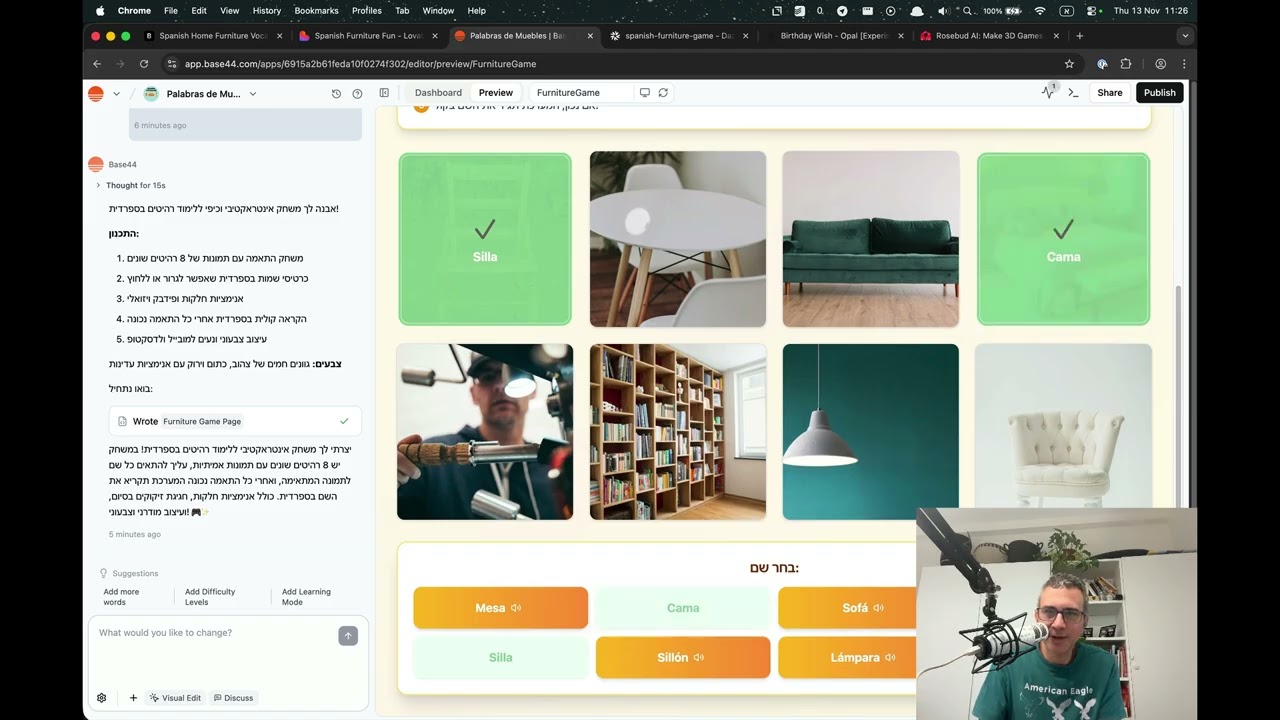Click the matched Silla green tile
Image resolution: width=1280 pixels, height=720 pixels.
pyautogui.click(x=485, y=239)
